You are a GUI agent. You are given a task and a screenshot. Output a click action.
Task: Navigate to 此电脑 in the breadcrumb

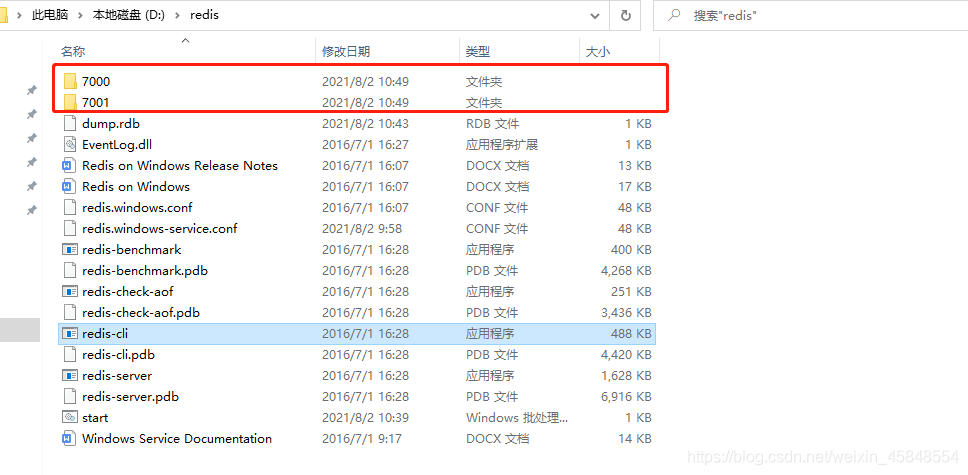click(x=52, y=16)
